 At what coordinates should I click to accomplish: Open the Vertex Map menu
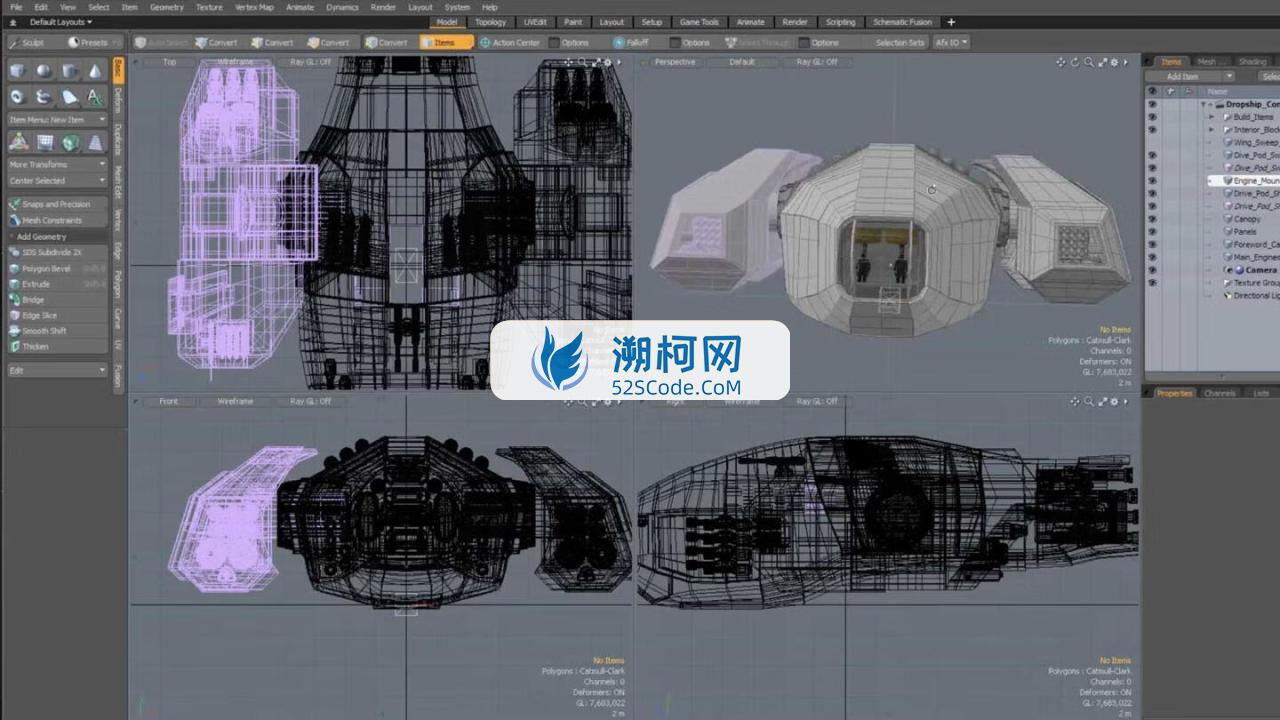[254, 7]
